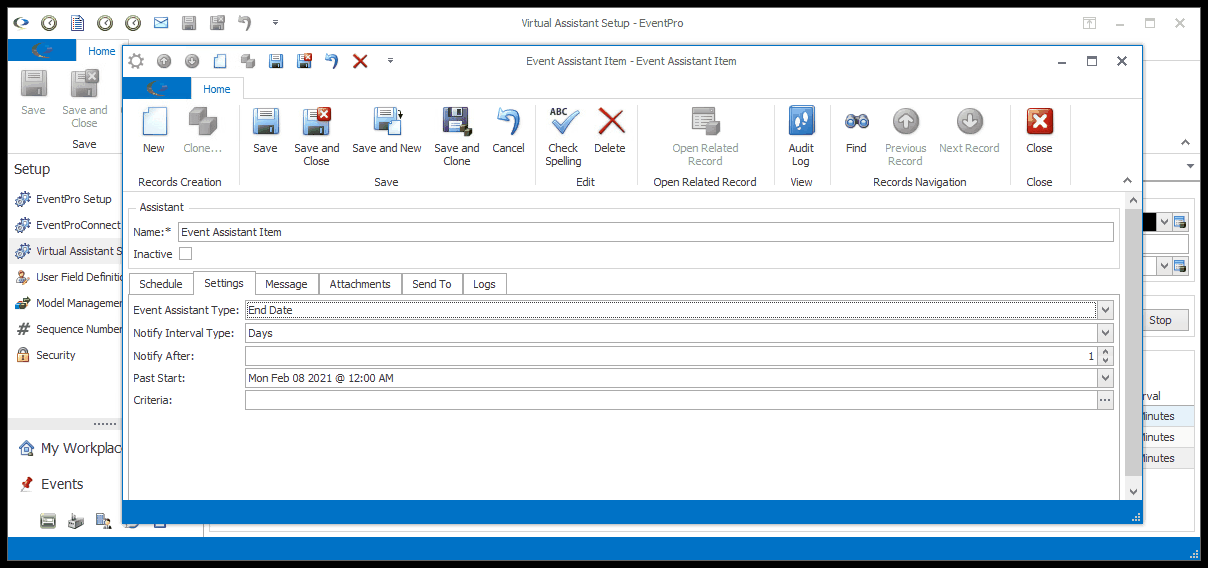
Task: Click envelope icon in main window toolbar
Action: tap(160, 22)
